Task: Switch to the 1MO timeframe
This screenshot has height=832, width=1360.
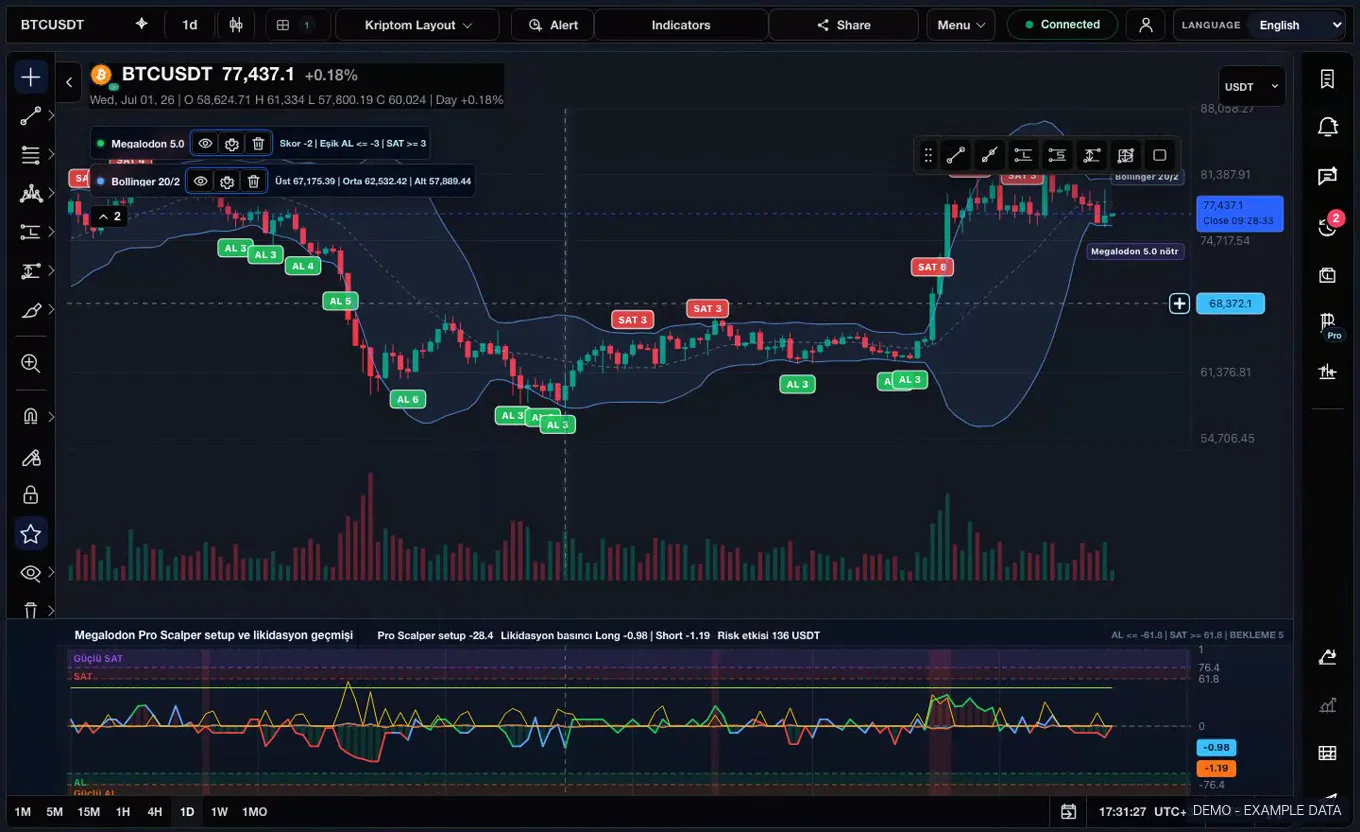Action: [x=255, y=812]
